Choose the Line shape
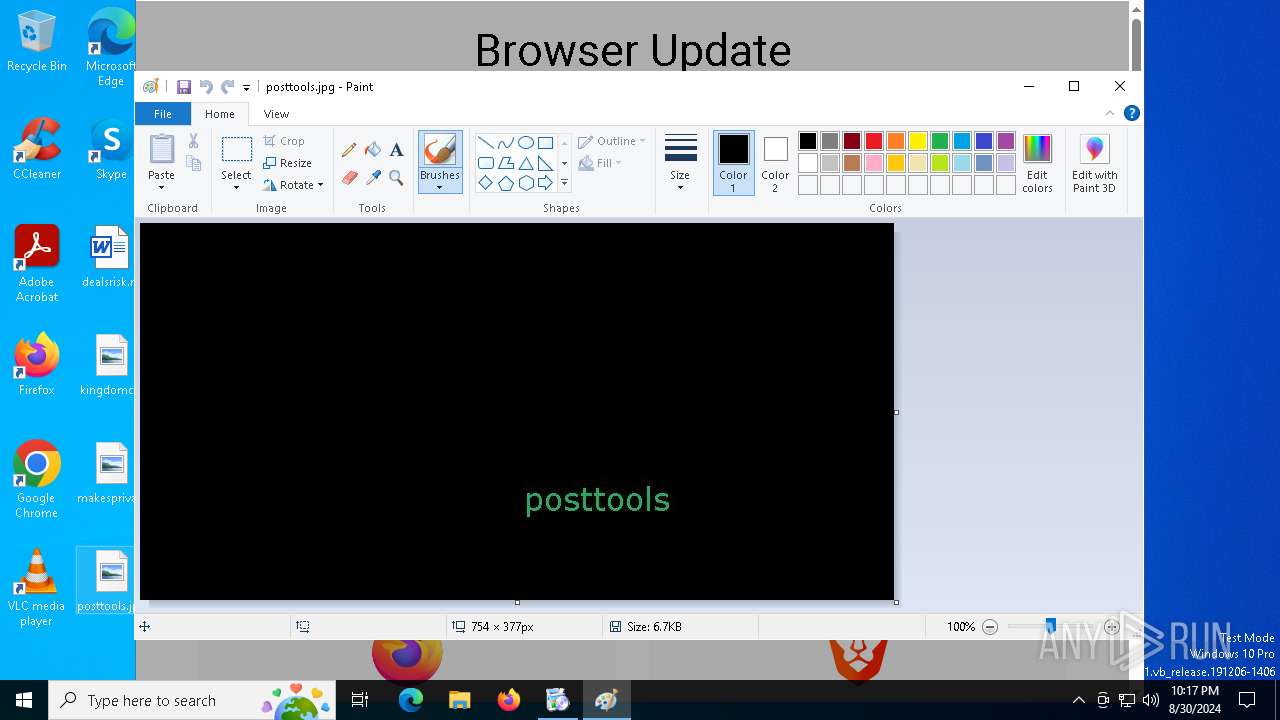This screenshot has width=1280, height=720. tap(485, 143)
